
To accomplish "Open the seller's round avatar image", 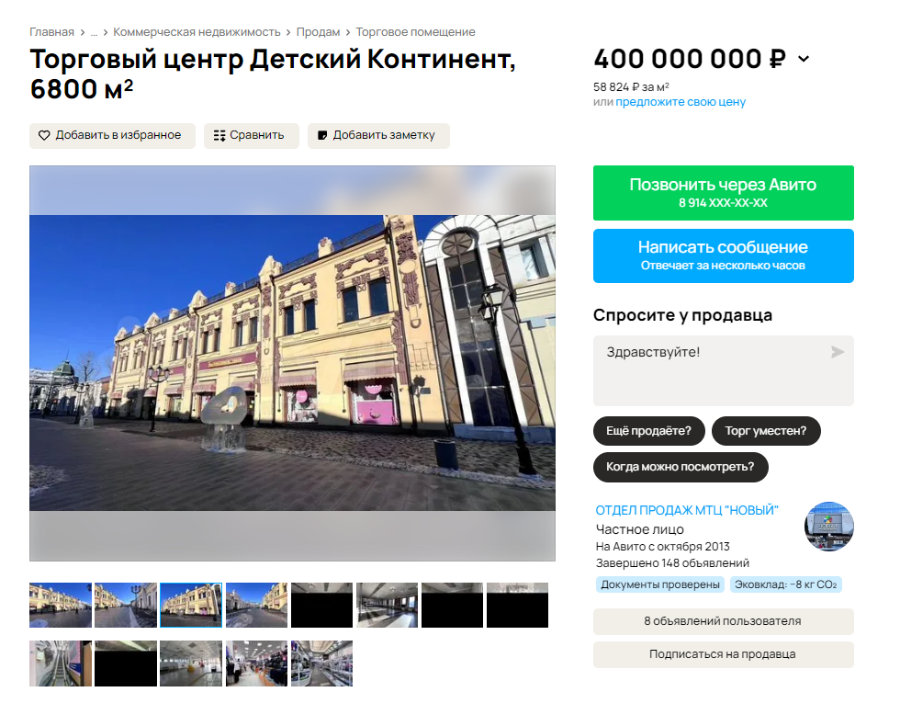I will point(829,526).
